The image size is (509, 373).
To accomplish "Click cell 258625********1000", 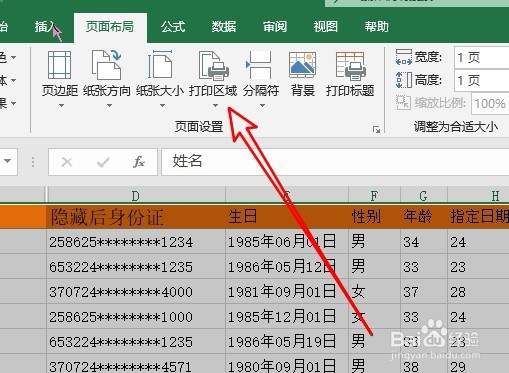I will (x=136, y=317).
